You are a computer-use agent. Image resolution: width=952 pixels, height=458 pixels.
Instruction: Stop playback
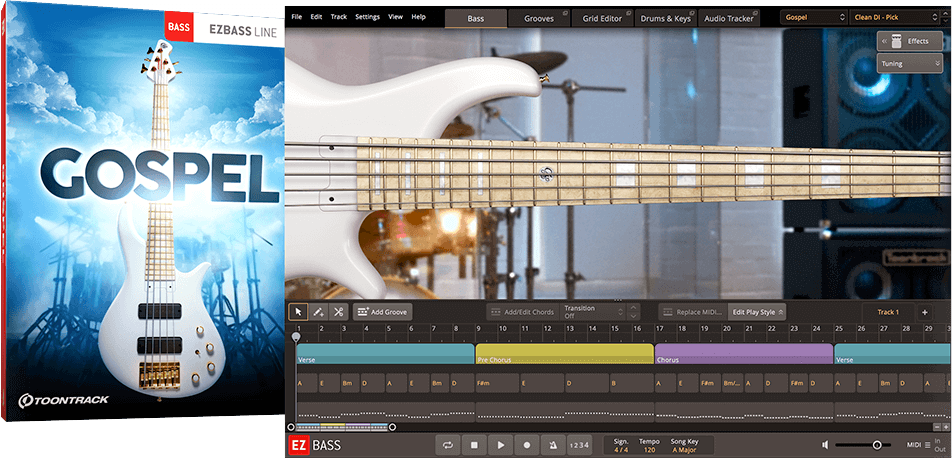tap(474, 445)
